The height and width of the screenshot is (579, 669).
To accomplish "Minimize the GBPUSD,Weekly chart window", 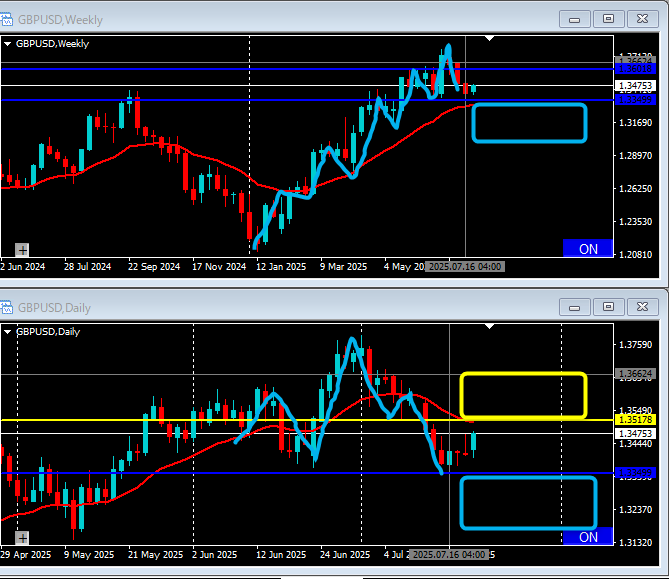I will (575, 19).
